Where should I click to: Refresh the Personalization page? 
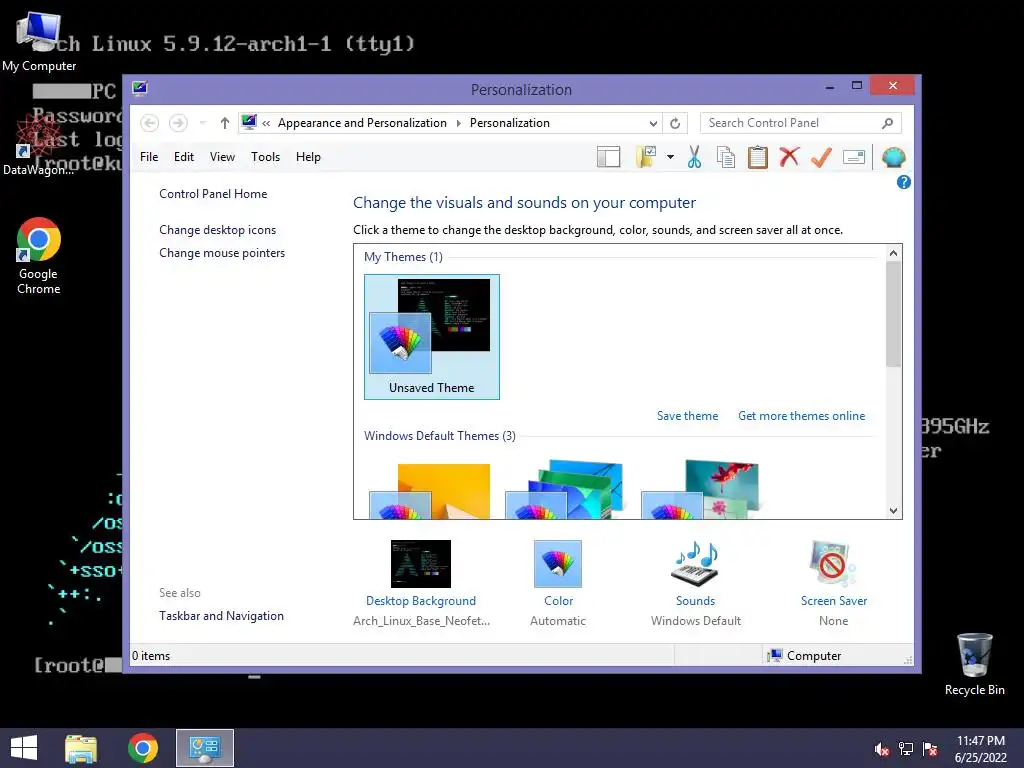coord(675,123)
